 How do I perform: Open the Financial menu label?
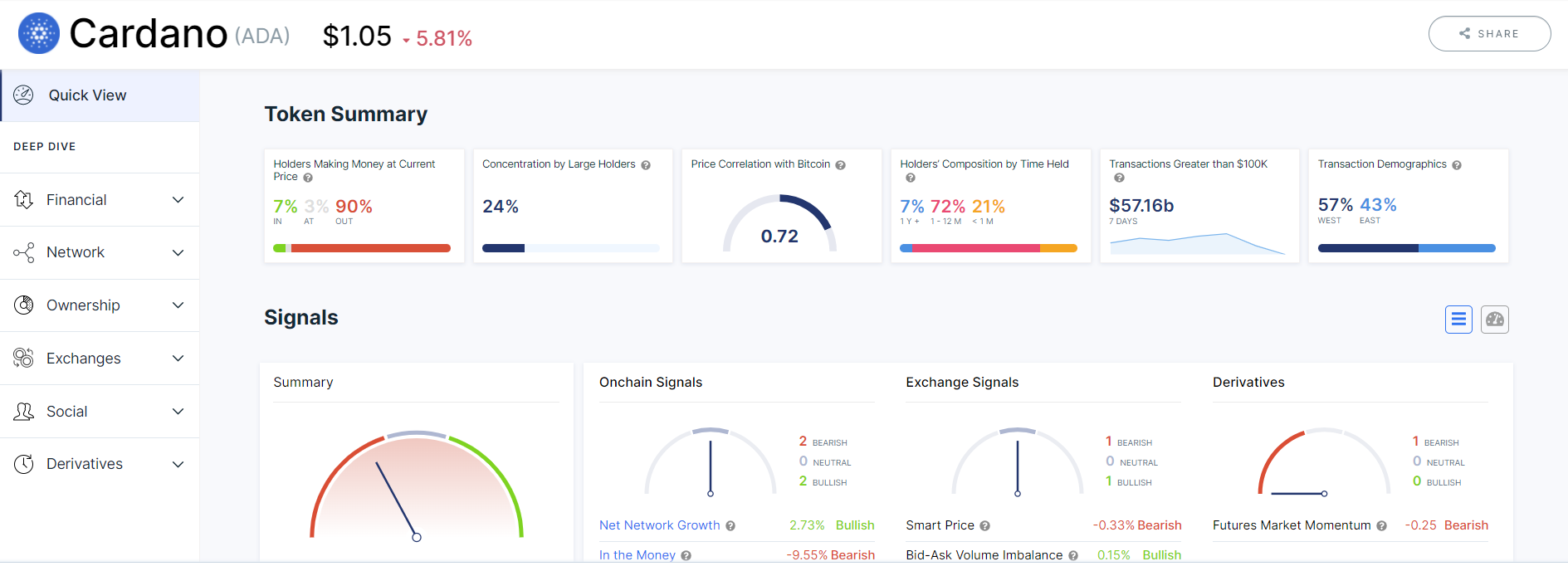[x=76, y=200]
